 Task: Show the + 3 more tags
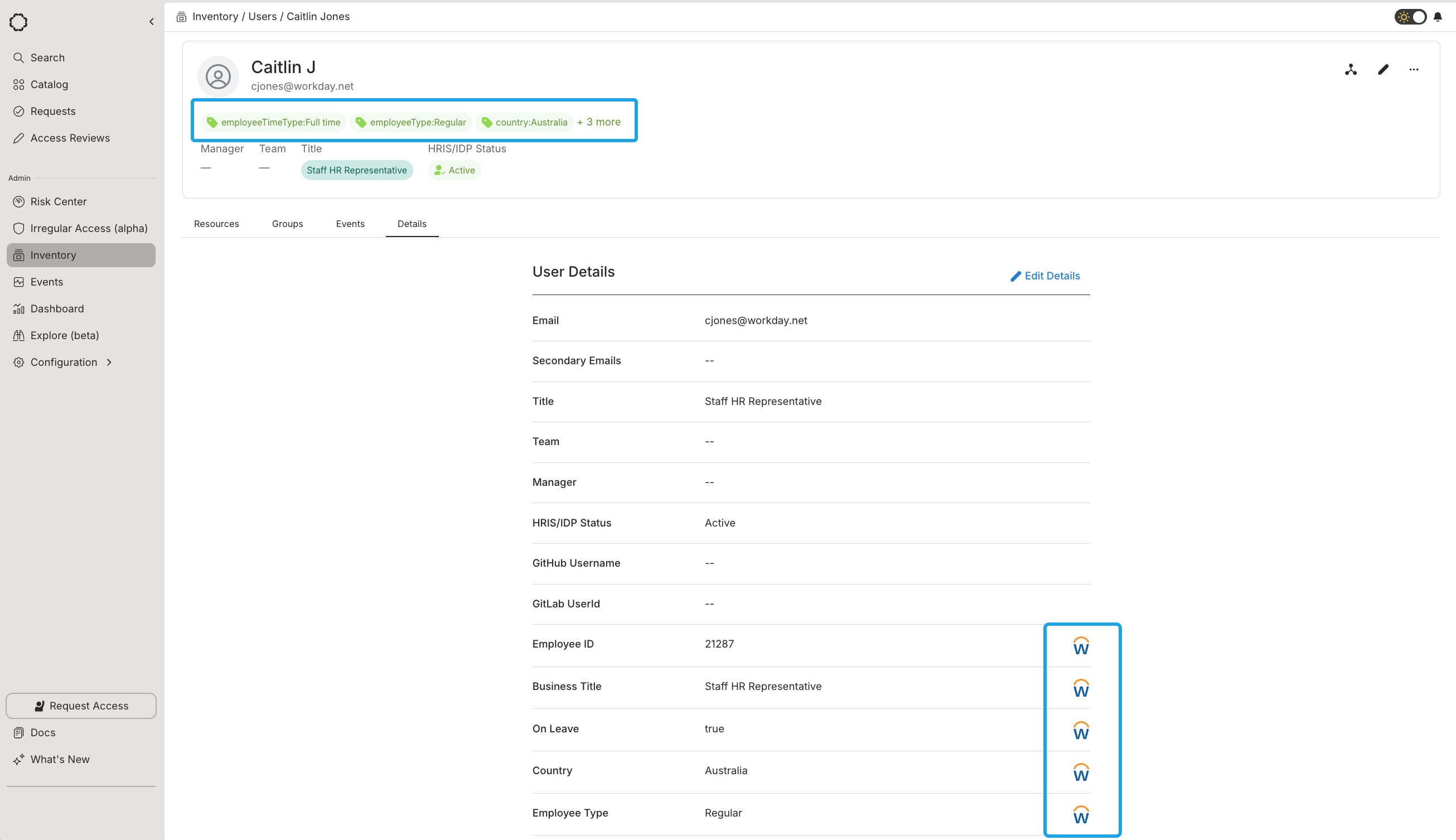598,122
